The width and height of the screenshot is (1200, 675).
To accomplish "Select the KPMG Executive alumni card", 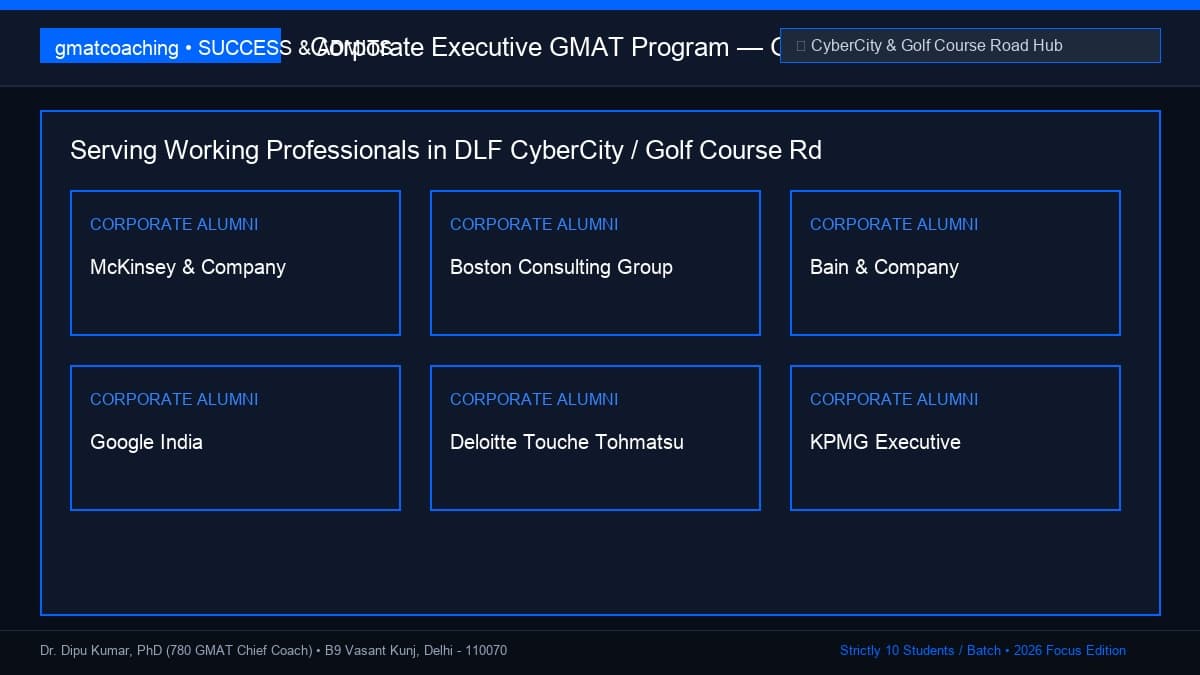I will pyautogui.click(x=955, y=438).
